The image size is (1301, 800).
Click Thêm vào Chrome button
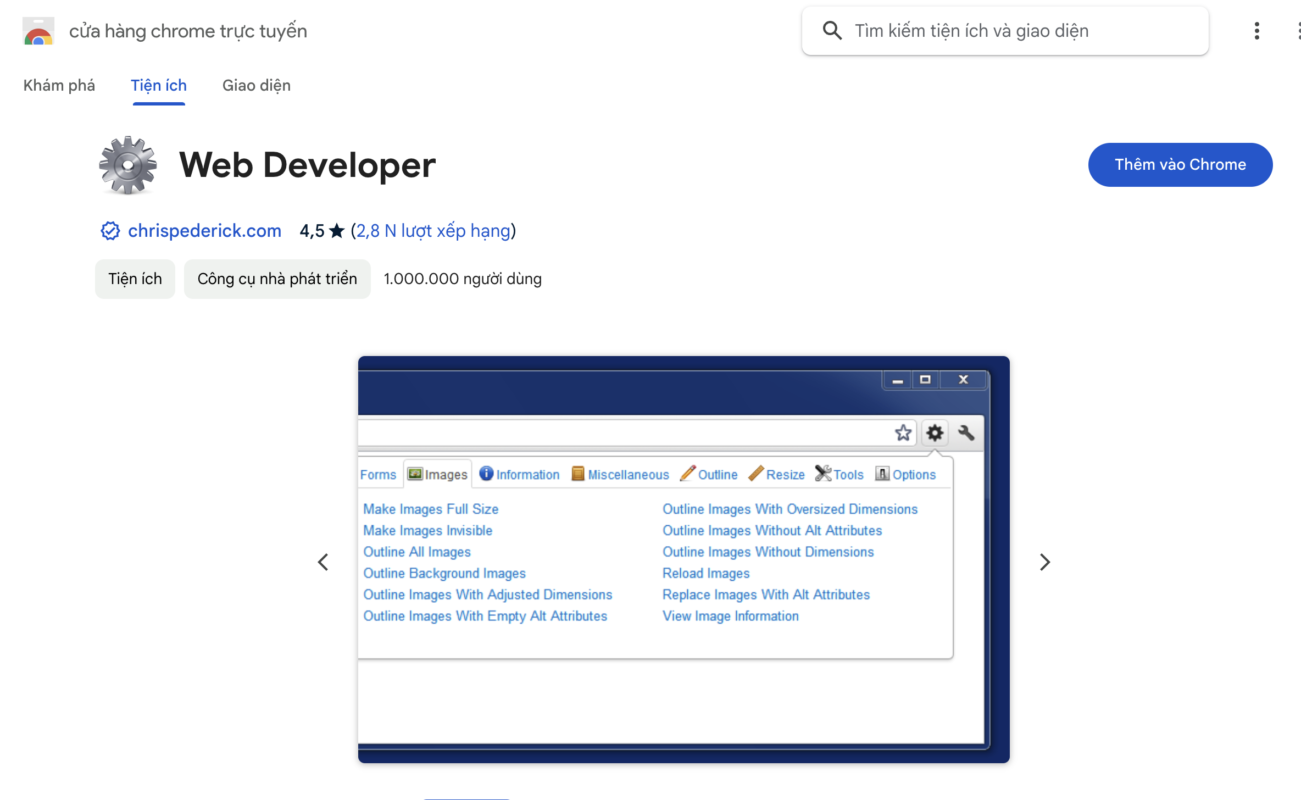click(x=1180, y=165)
